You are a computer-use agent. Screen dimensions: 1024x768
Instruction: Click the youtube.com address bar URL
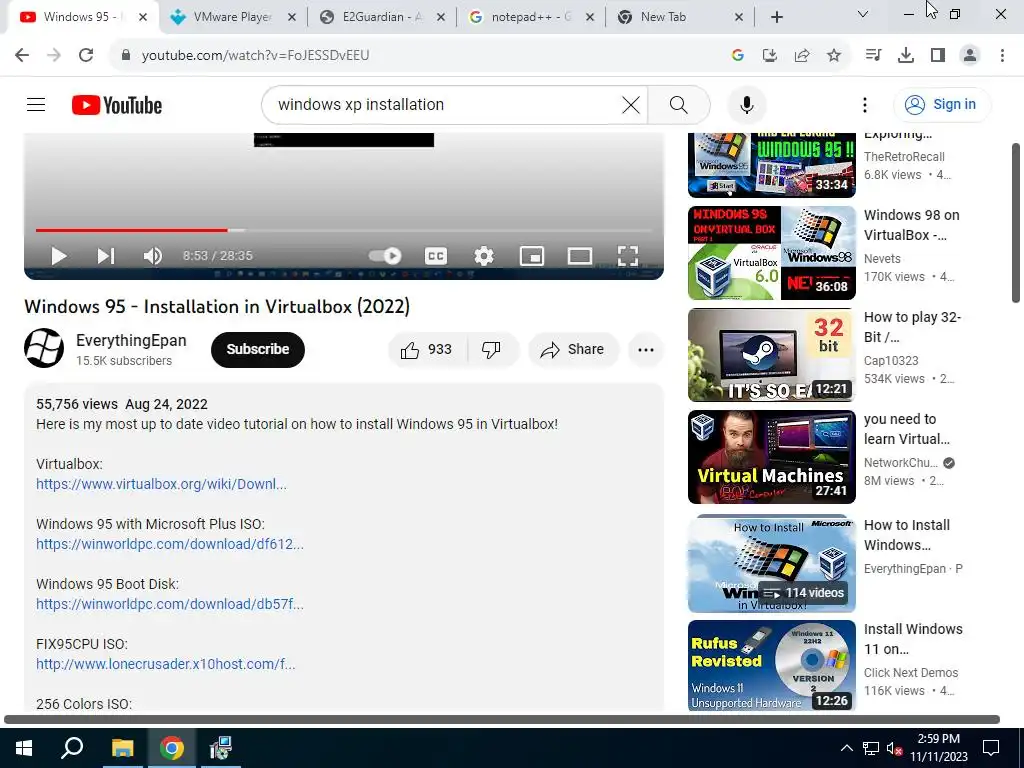(x=255, y=56)
